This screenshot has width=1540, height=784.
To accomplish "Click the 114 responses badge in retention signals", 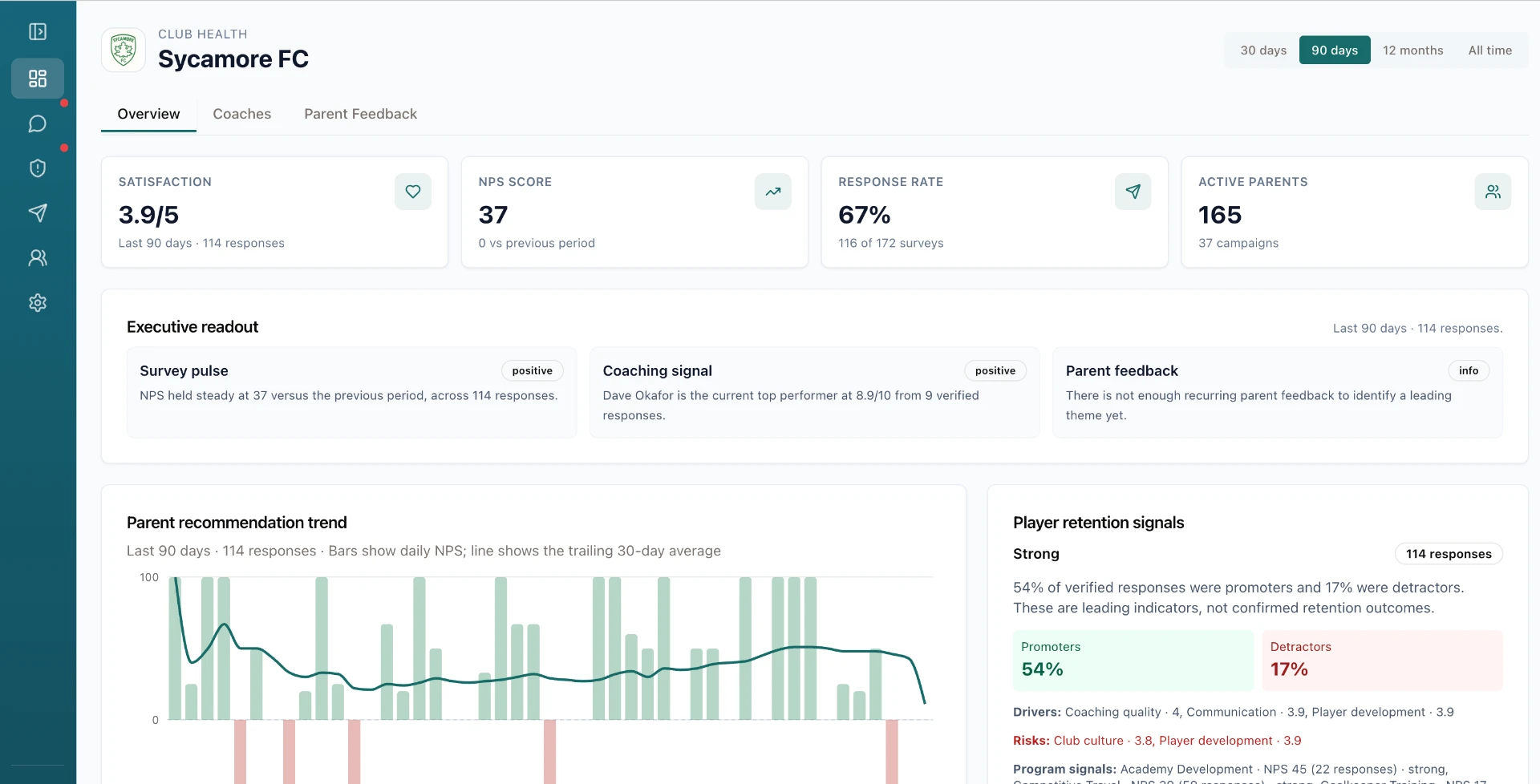I will coord(1449,554).
